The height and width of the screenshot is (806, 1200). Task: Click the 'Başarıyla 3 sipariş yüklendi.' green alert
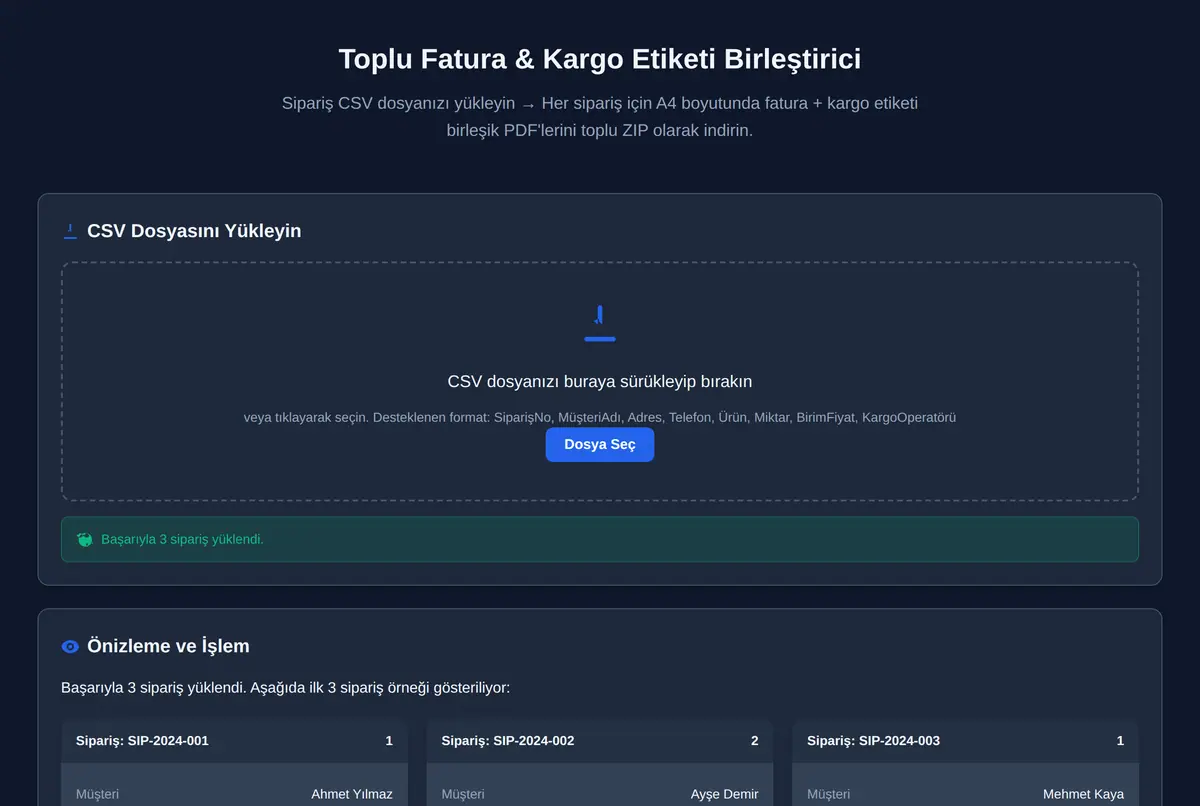coord(600,539)
